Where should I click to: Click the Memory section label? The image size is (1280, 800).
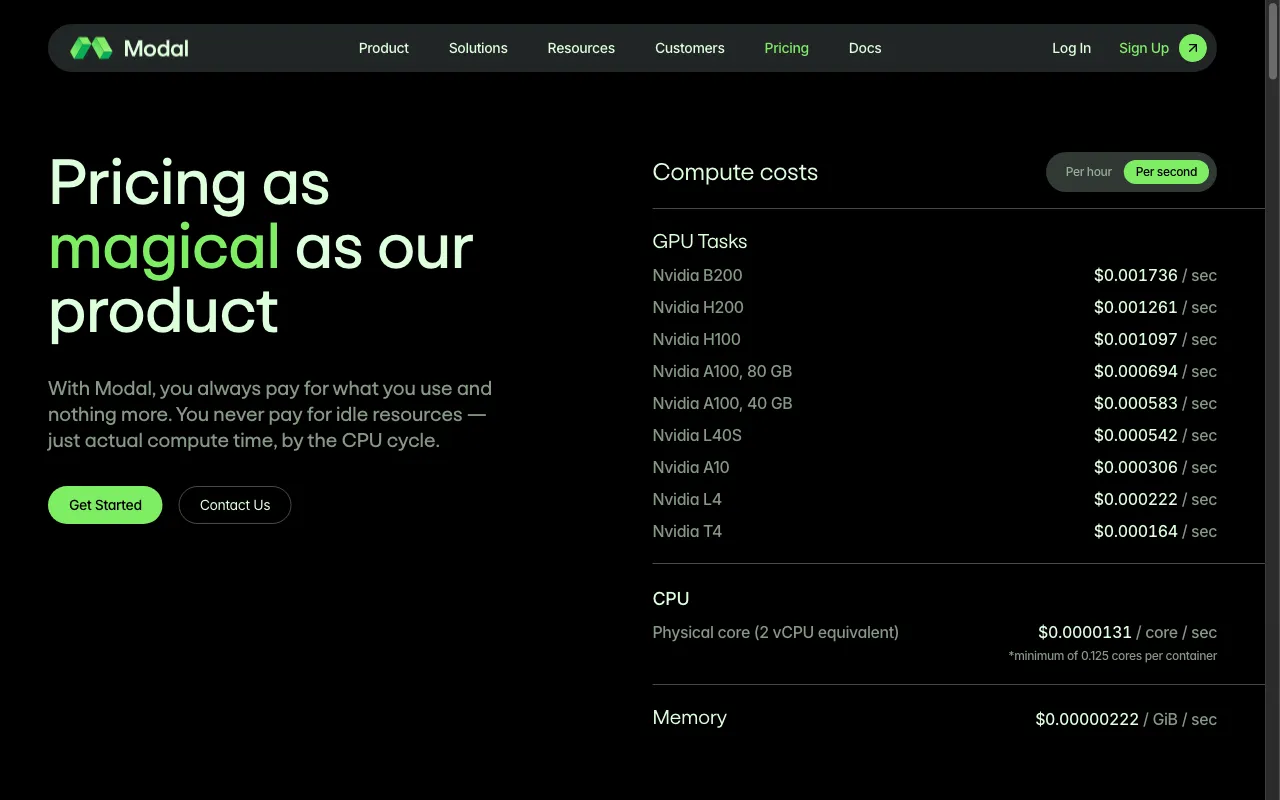pyautogui.click(x=690, y=717)
